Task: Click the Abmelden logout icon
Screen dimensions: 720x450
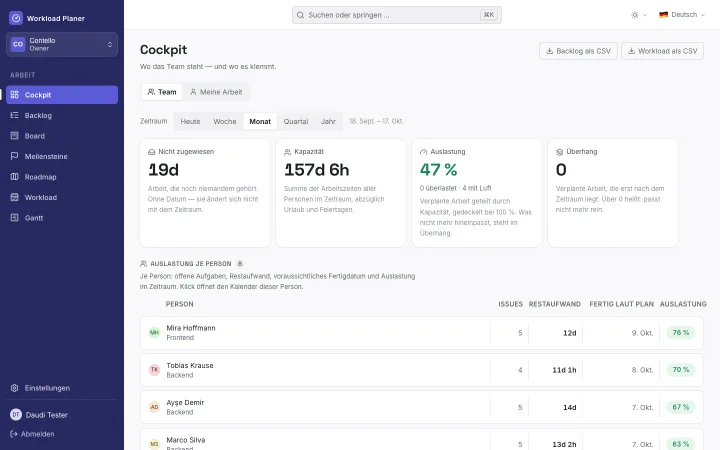Action: (x=14, y=434)
